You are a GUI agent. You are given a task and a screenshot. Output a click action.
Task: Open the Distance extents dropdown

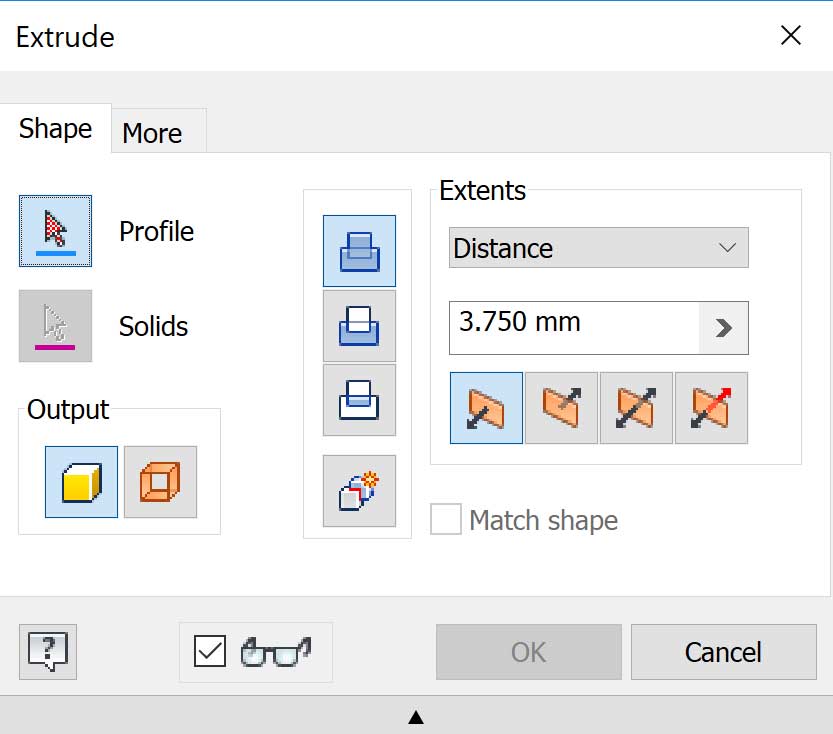(598, 248)
